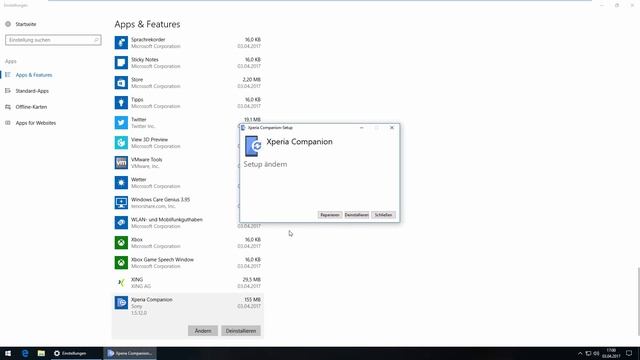The width and height of the screenshot is (640, 360).
Task: Select Windows Care Genius 3.95 name
Action: pos(160,200)
